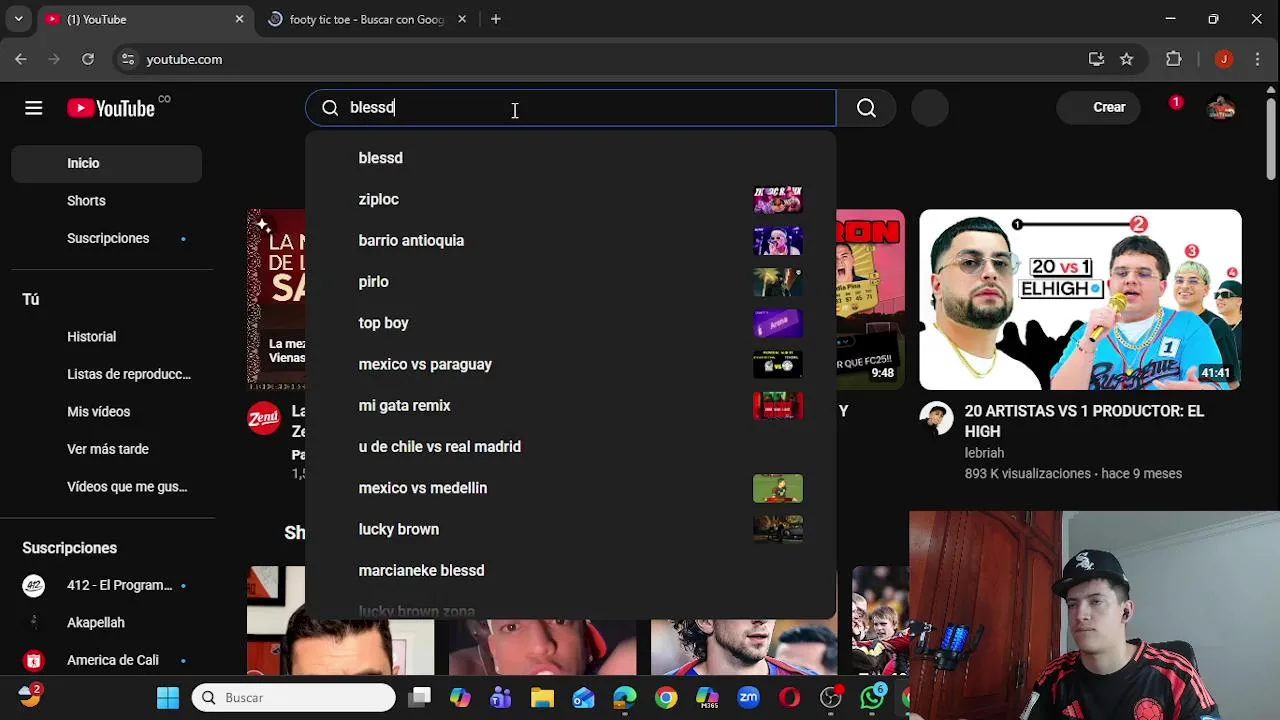Image resolution: width=1280 pixels, height=720 pixels.
Task: Open File Explorer from the taskbar
Action: click(542, 697)
